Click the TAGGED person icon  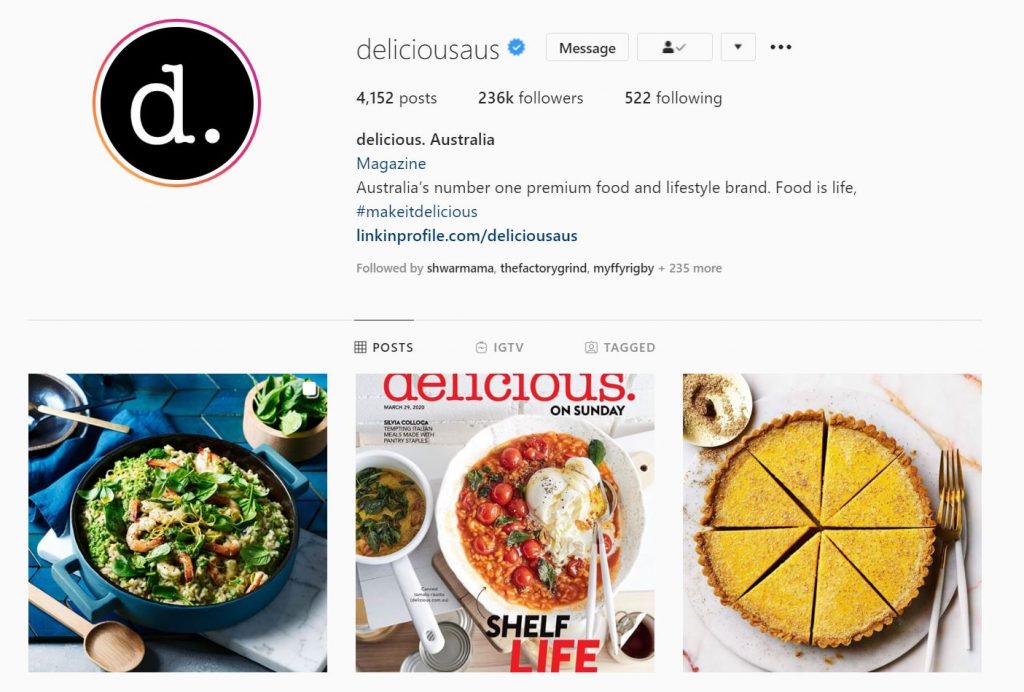coord(591,347)
